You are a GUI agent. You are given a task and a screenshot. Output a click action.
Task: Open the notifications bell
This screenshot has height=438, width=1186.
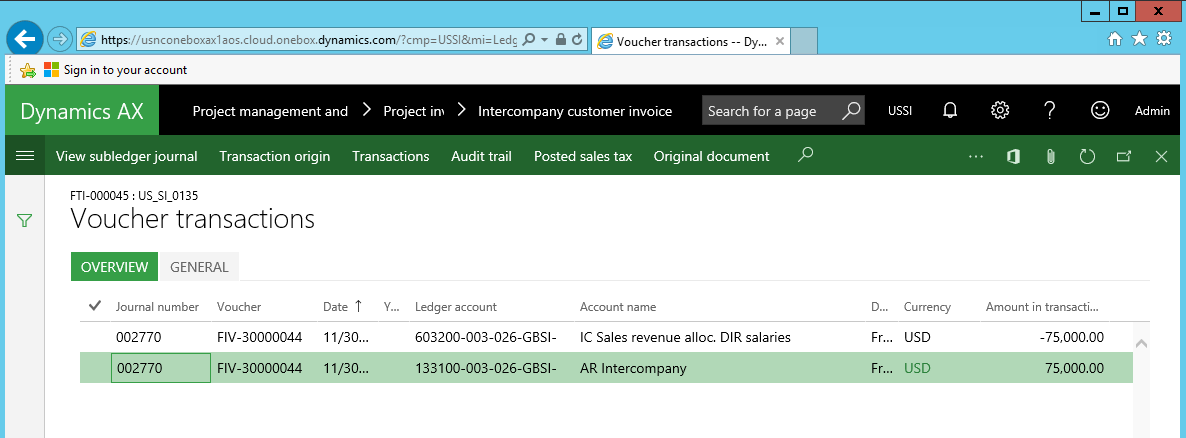click(950, 111)
